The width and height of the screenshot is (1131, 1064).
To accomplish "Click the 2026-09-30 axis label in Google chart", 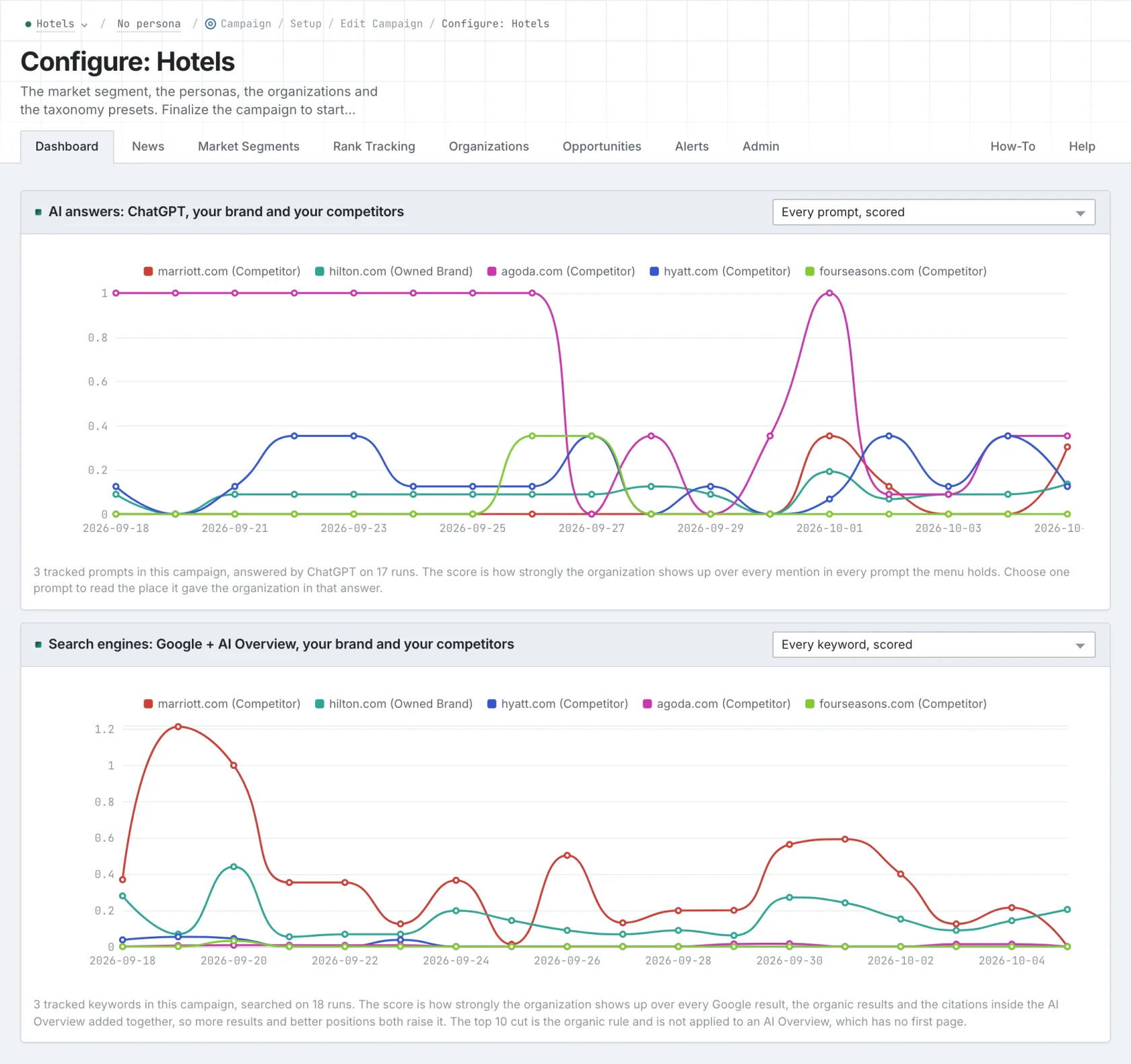I will 790,961.
